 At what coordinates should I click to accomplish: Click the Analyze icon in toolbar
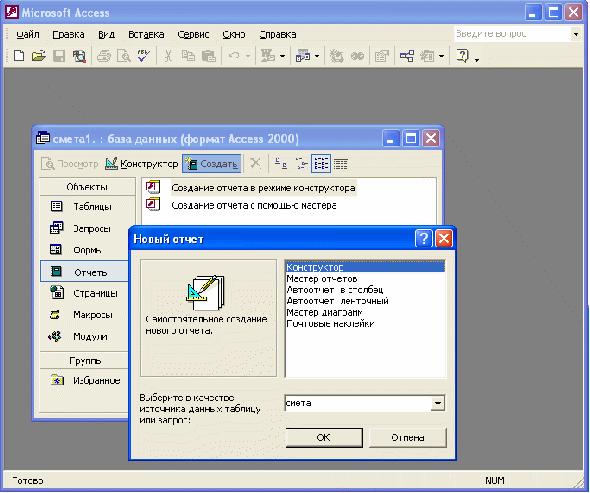point(303,56)
